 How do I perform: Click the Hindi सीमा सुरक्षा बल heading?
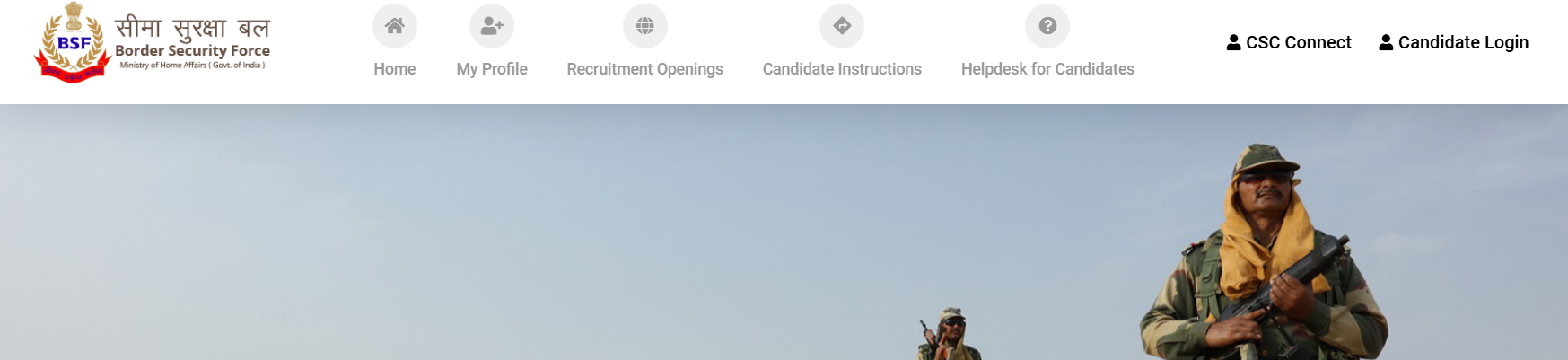coord(192,28)
